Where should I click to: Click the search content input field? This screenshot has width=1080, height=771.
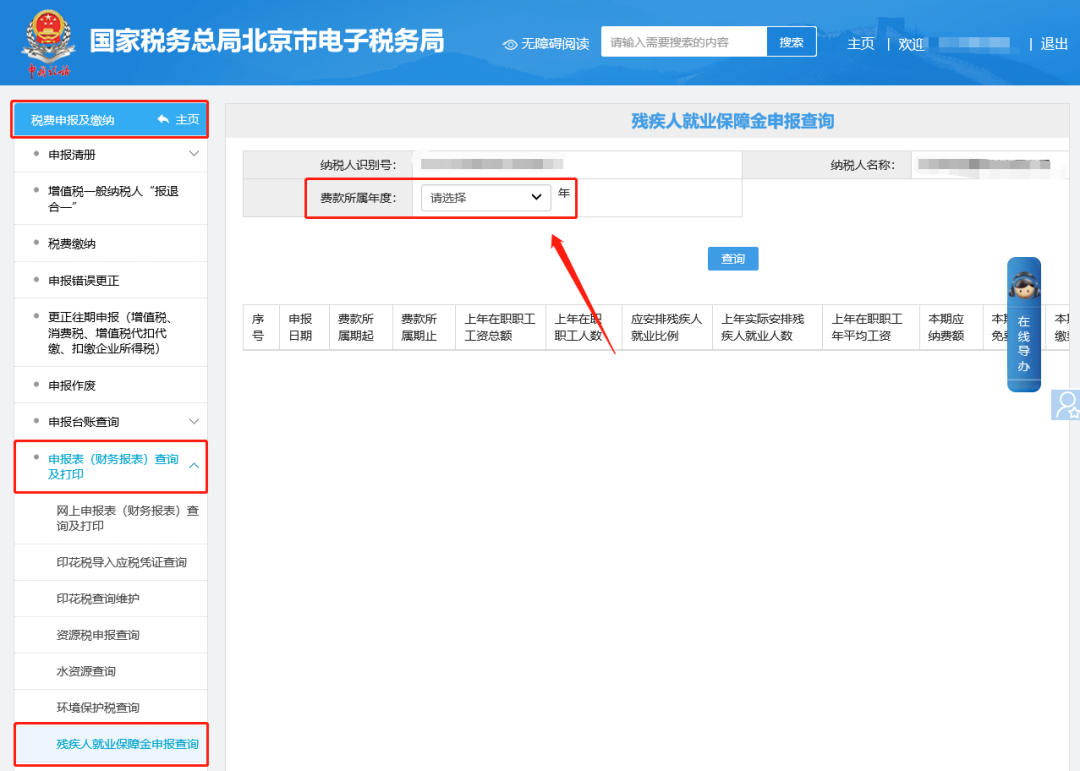pos(684,42)
